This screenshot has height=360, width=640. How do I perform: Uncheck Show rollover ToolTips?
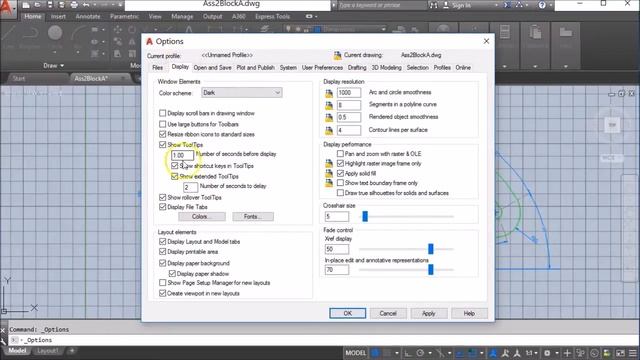tap(162, 197)
